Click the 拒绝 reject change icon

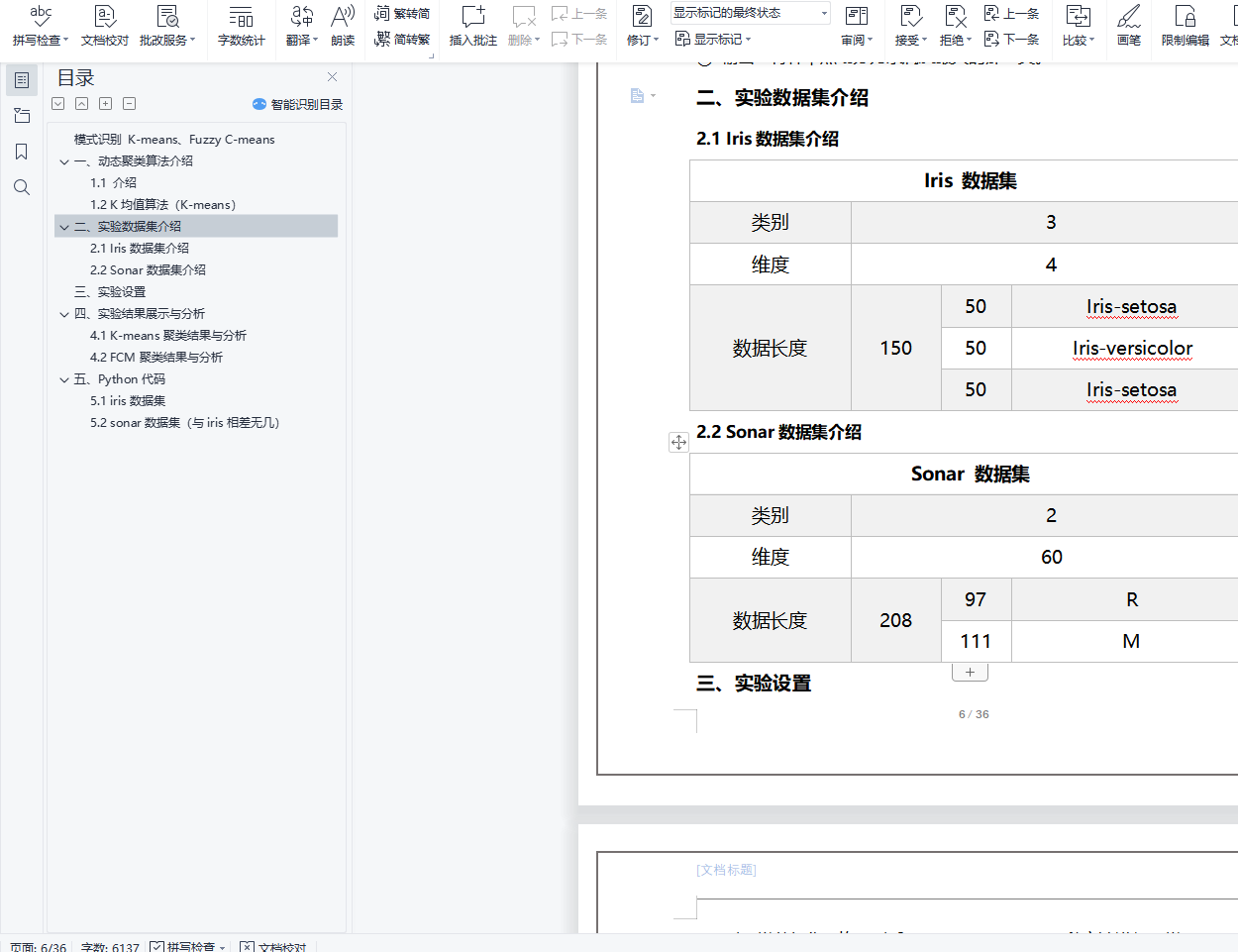pyautogui.click(x=955, y=16)
